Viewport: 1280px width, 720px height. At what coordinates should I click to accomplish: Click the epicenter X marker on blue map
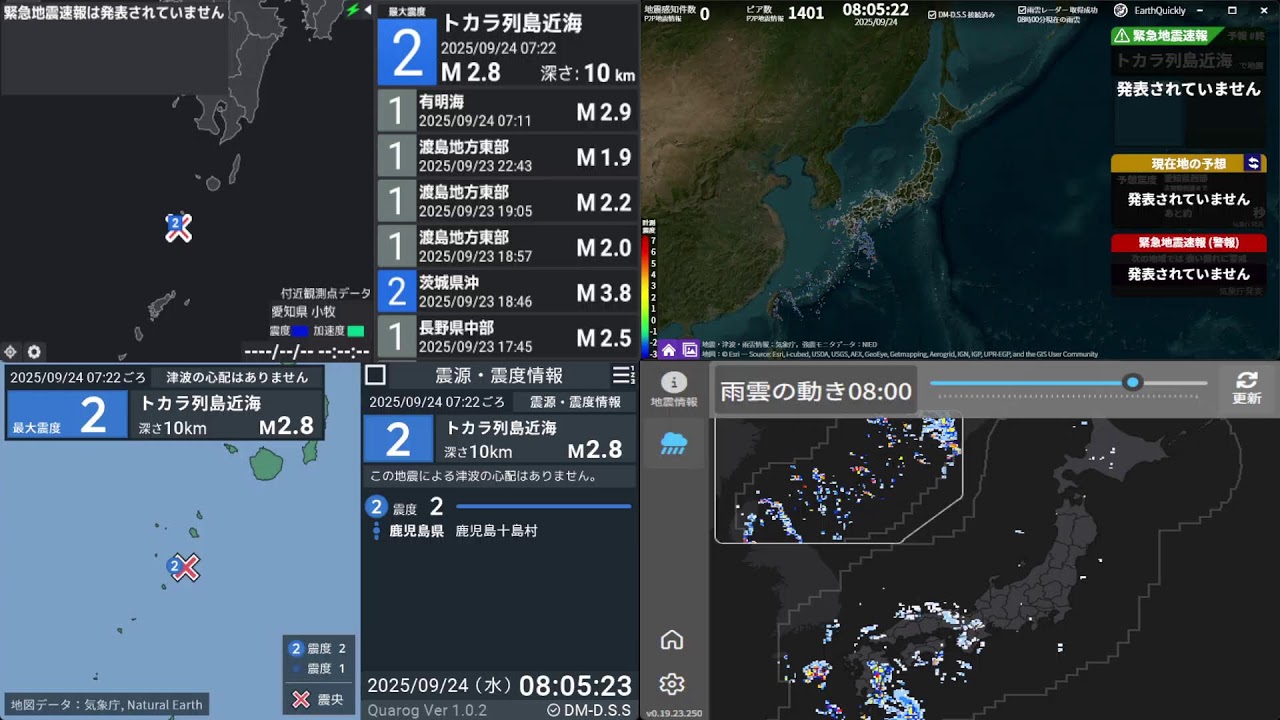coord(186,568)
